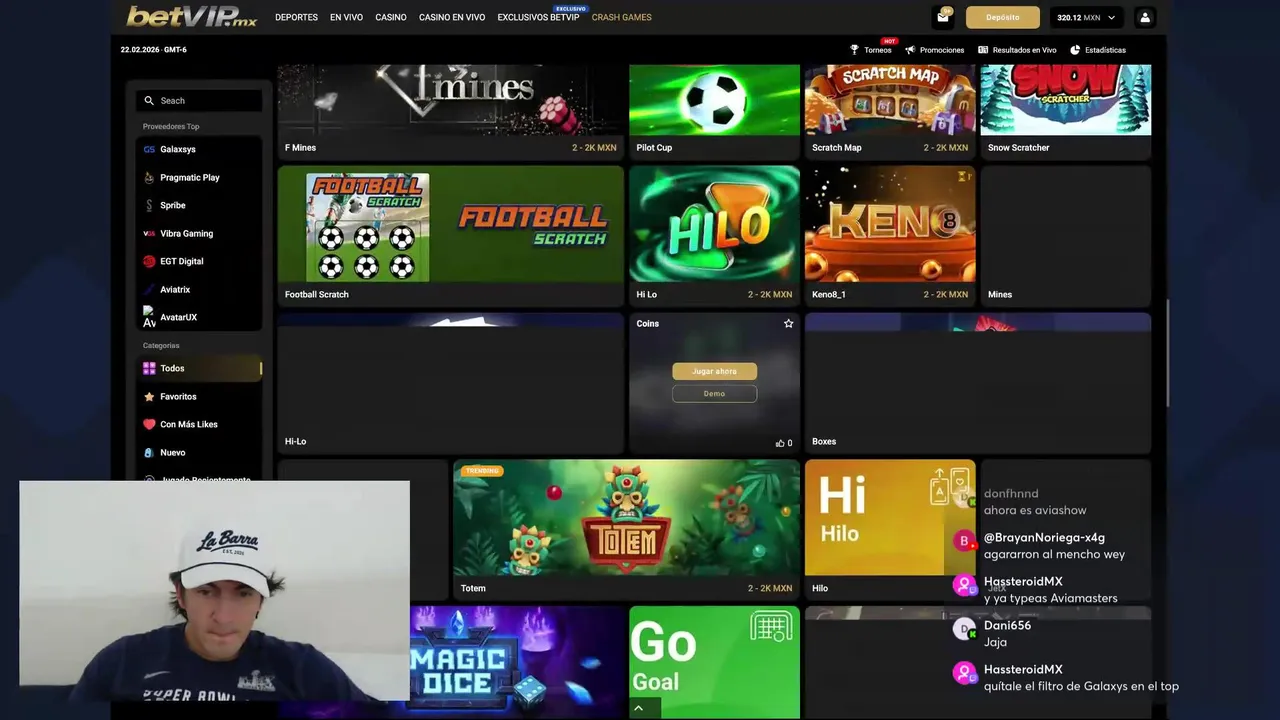Open the betVIP.mx logo home link
The height and width of the screenshot is (720, 1280).
click(x=191, y=17)
